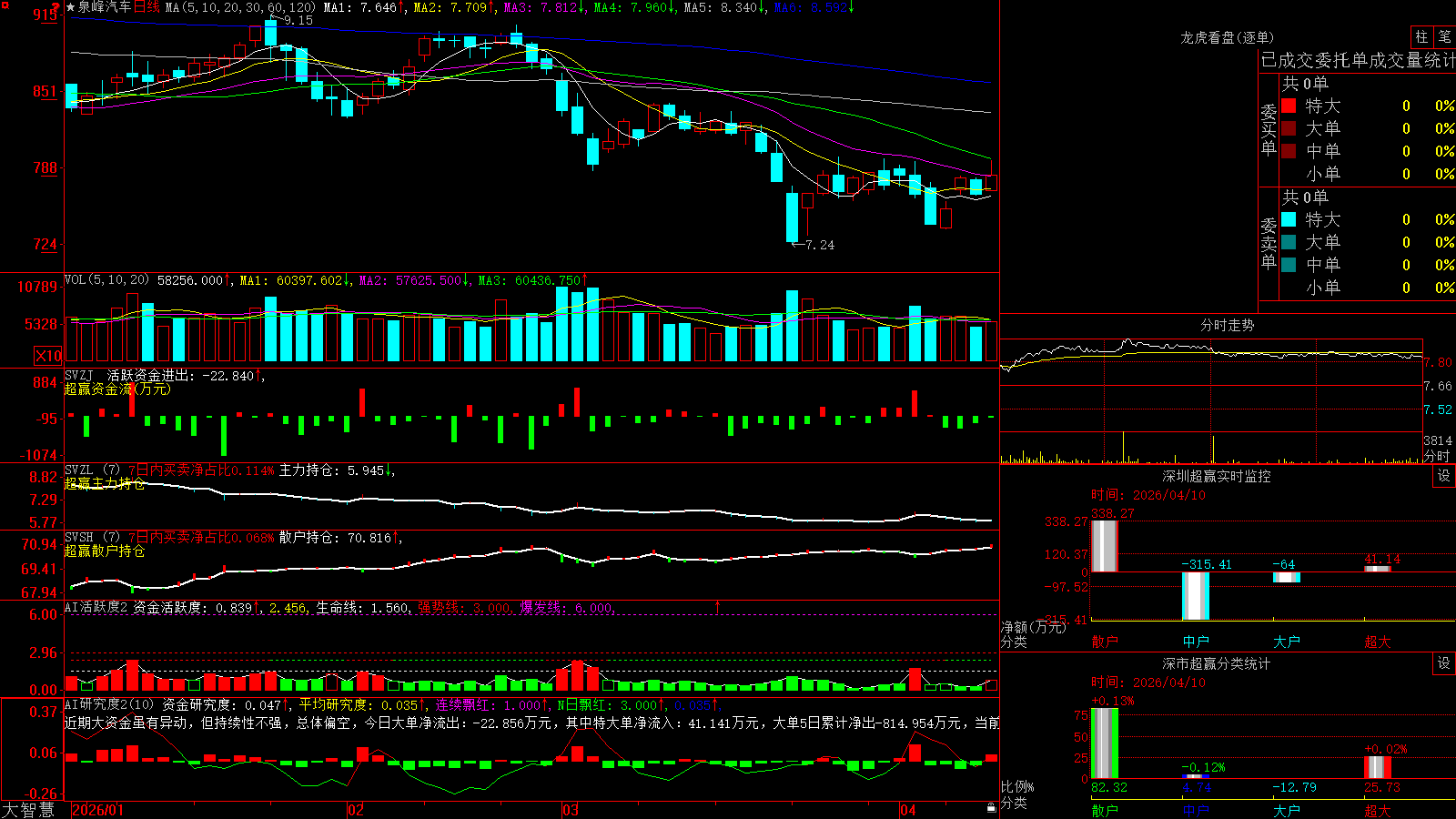The image size is (1456, 819).
Task: Click the 活跃资金进出: -22.840 value
Action: pos(180,375)
